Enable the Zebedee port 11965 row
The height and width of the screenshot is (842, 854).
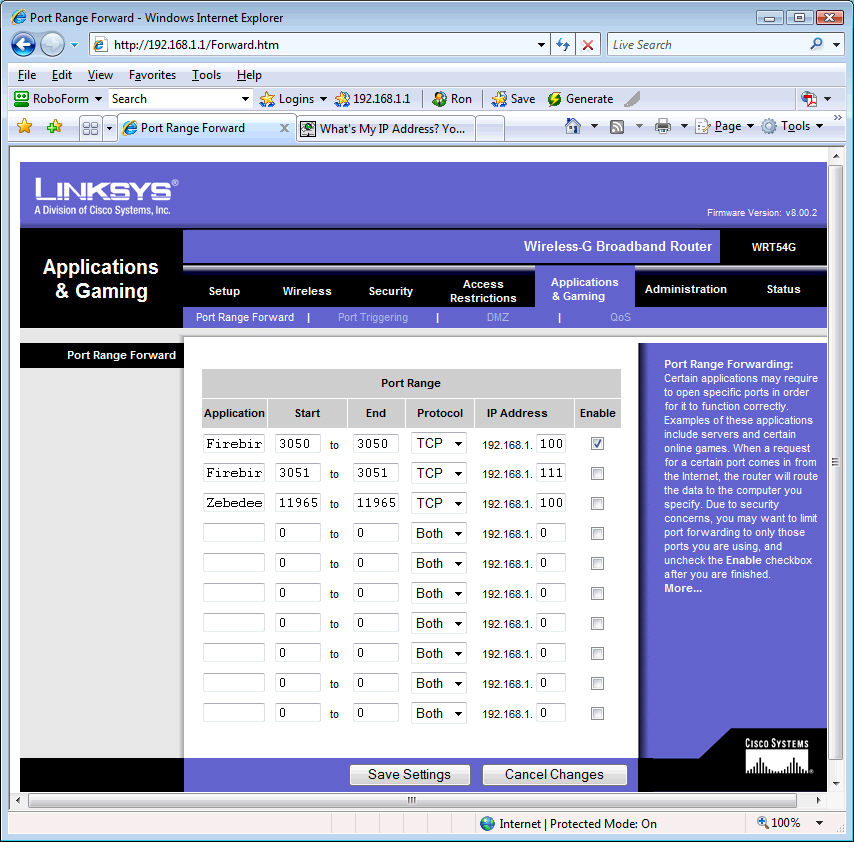pos(597,504)
